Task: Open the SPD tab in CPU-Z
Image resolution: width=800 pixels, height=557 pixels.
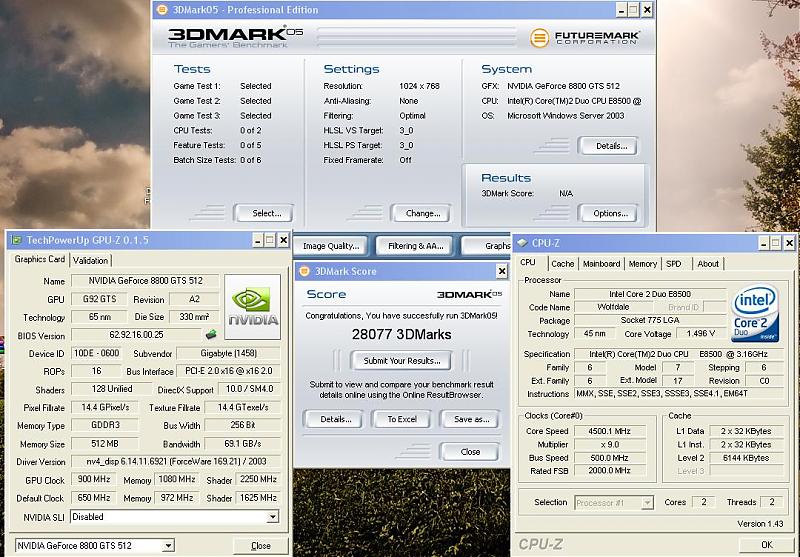Action: coord(673,264)
